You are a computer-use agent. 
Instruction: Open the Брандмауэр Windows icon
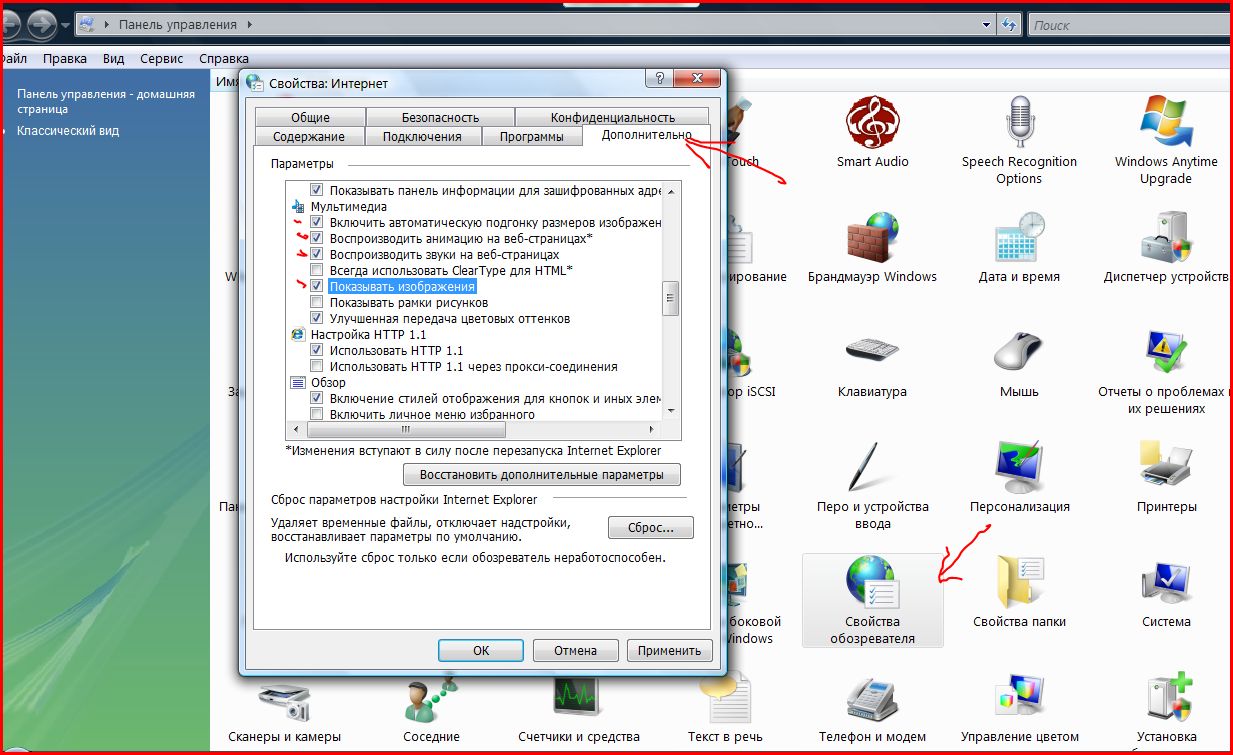(x=872, y=248)
